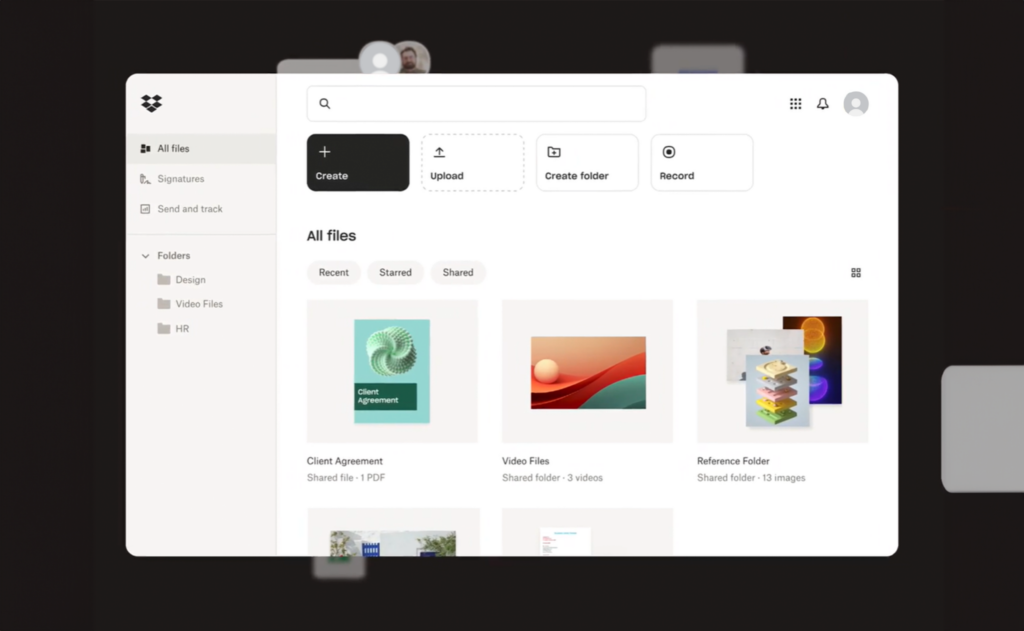Open the partially visible photo thumbnail card
This screenshot has height=631, width=1024.
pyautogui.click(x=393, y=532)
